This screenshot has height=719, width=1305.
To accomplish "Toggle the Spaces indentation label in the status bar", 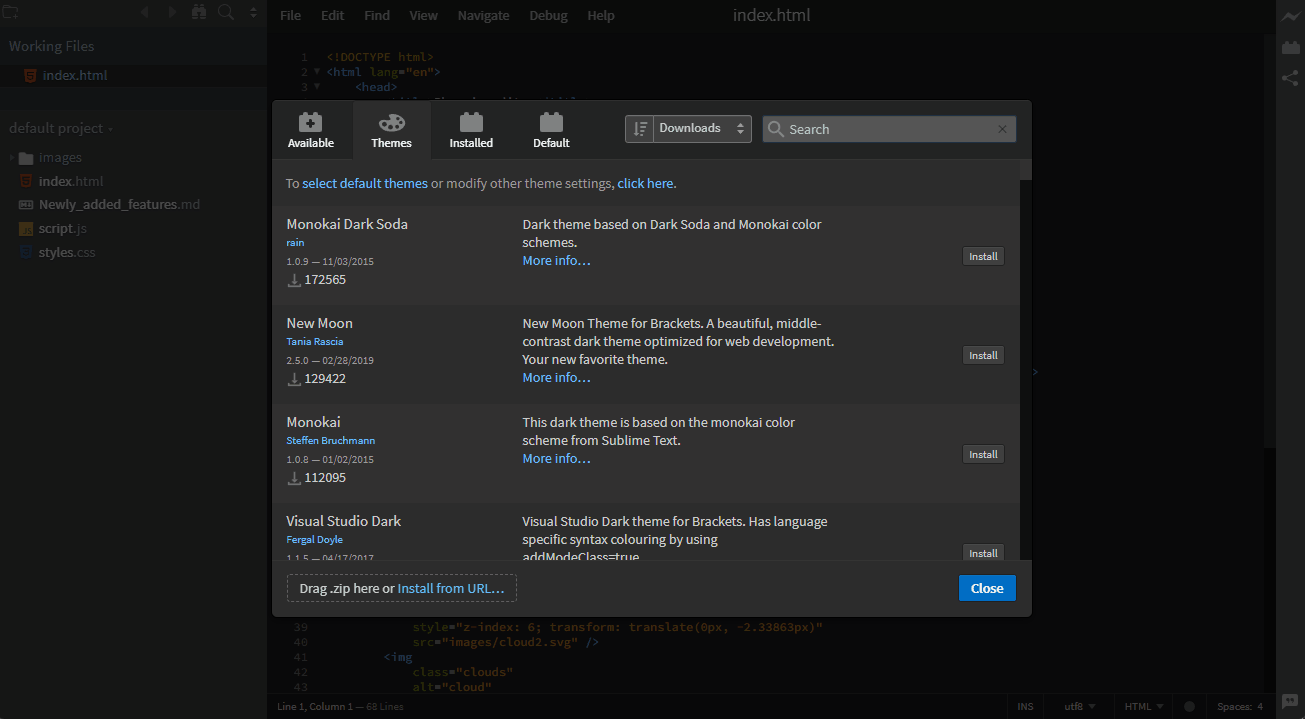I will [1233, 706].
